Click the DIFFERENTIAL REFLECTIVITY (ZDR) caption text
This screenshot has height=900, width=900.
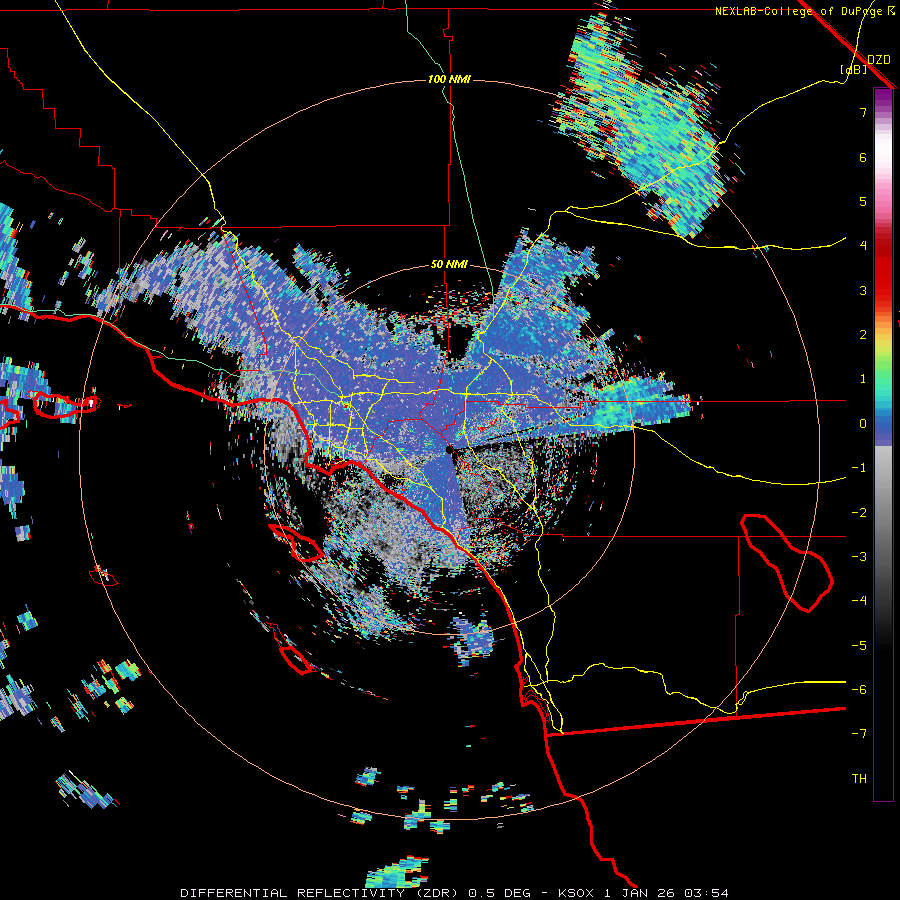[x=320, y=893]
